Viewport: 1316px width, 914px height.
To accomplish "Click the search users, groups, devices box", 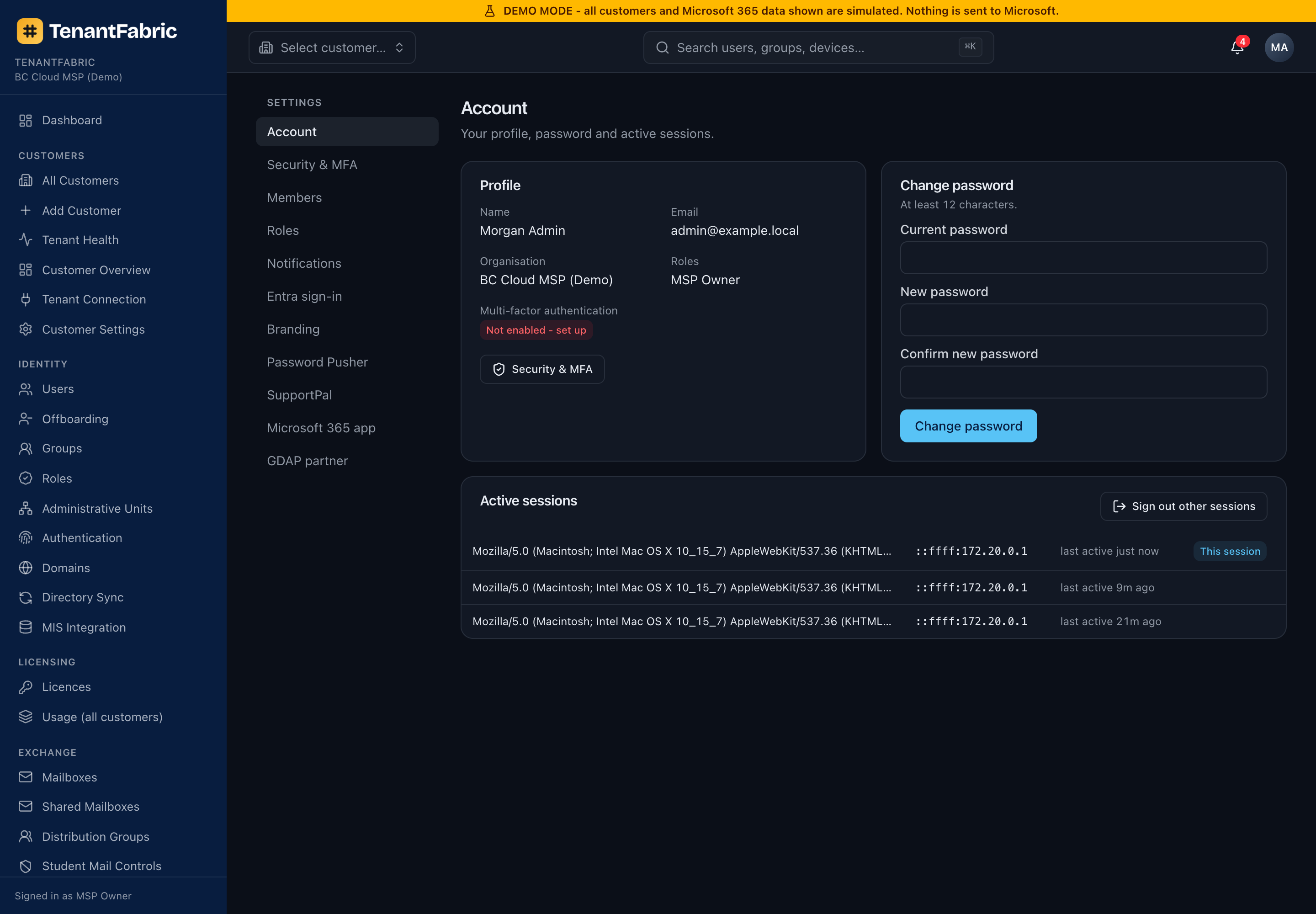I will 818,48.
